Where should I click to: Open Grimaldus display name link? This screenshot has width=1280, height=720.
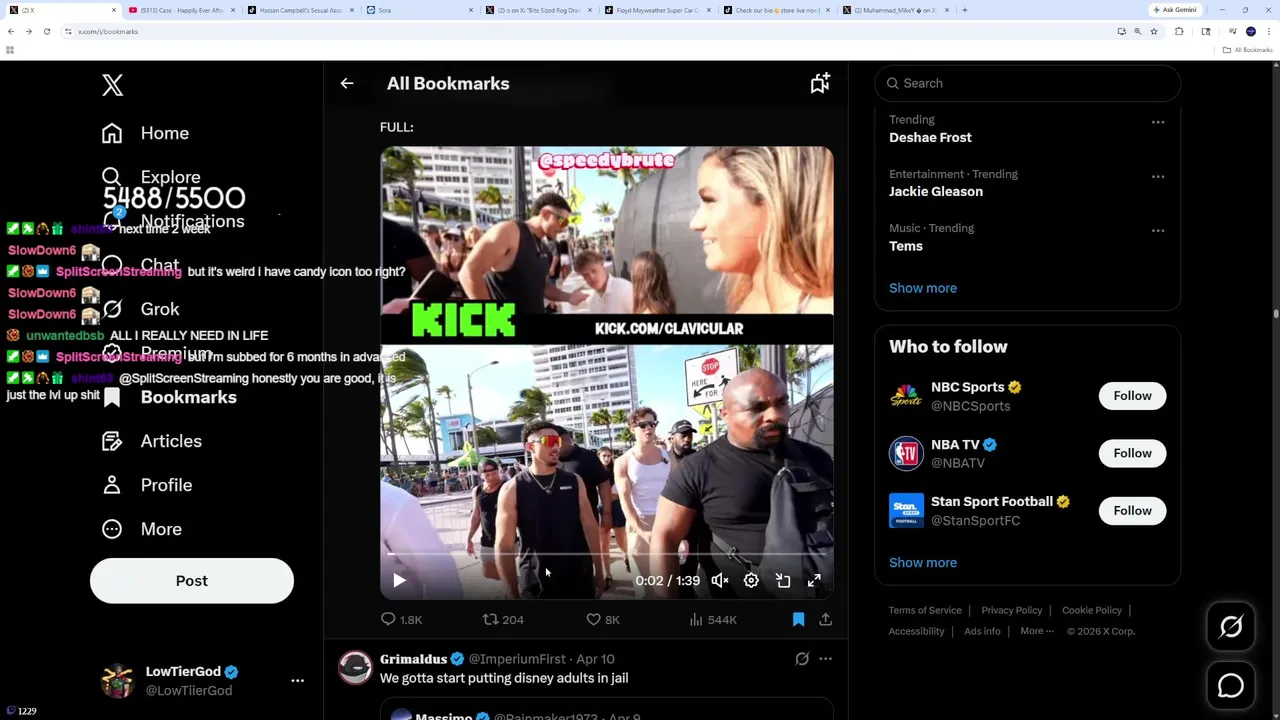[x=413, y=659]
